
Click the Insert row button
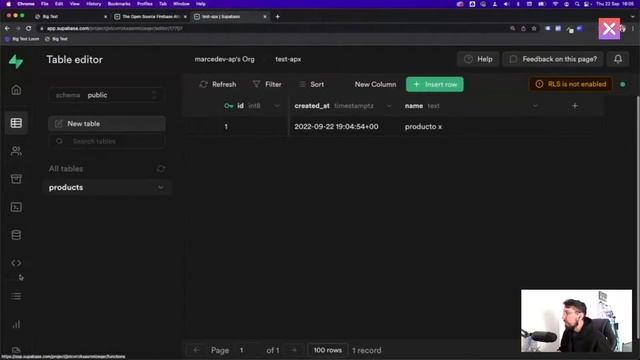coord(435,84)
